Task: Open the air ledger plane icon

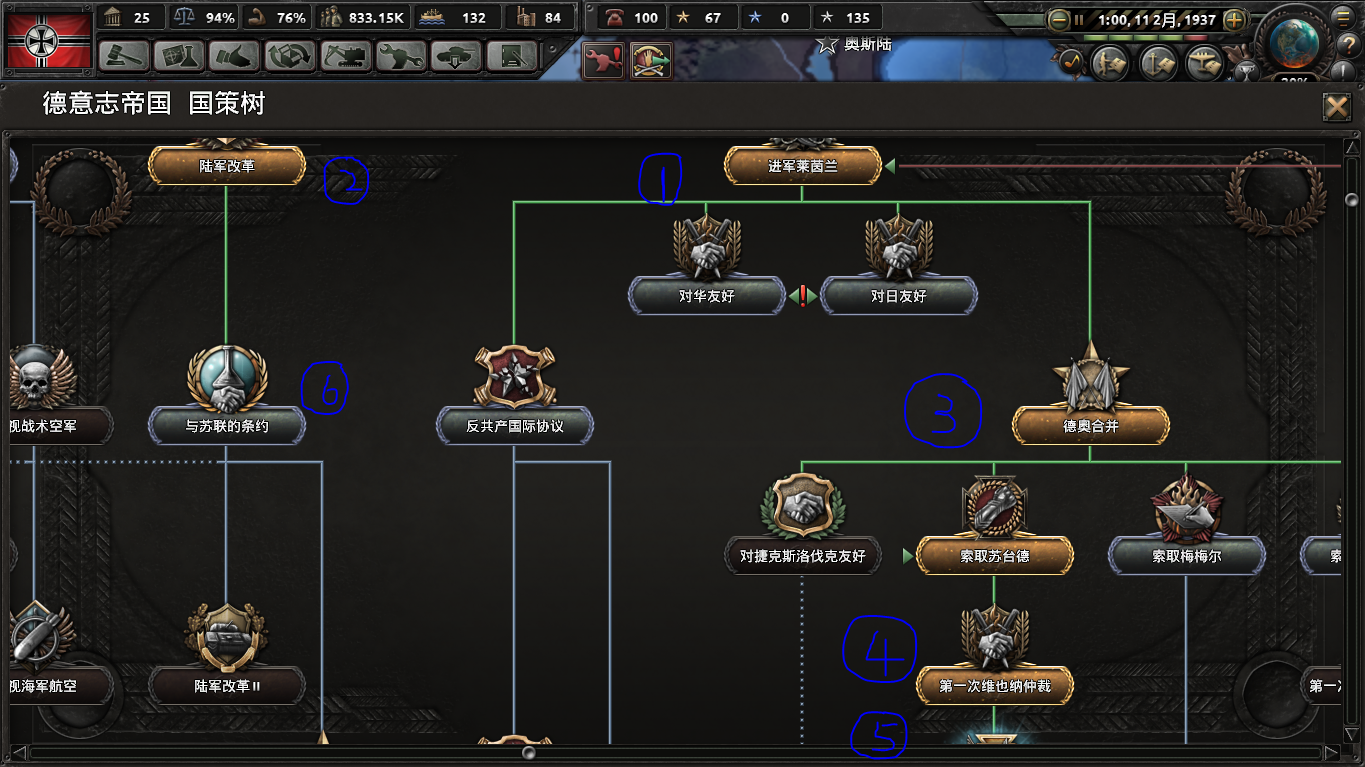Action: [1205, 63]
